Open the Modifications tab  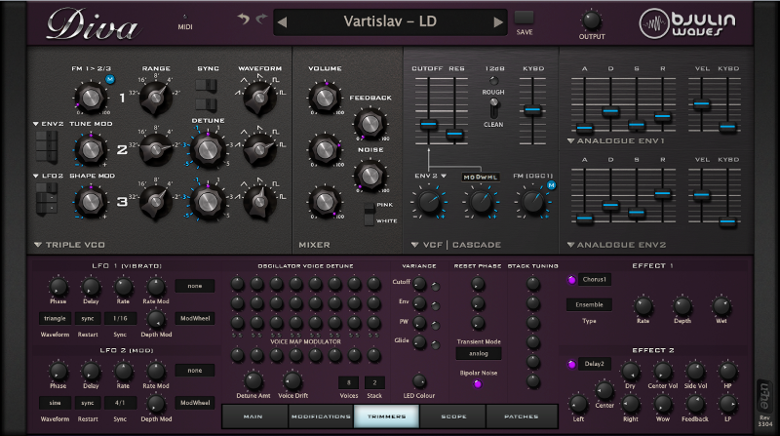pos(320,416)
